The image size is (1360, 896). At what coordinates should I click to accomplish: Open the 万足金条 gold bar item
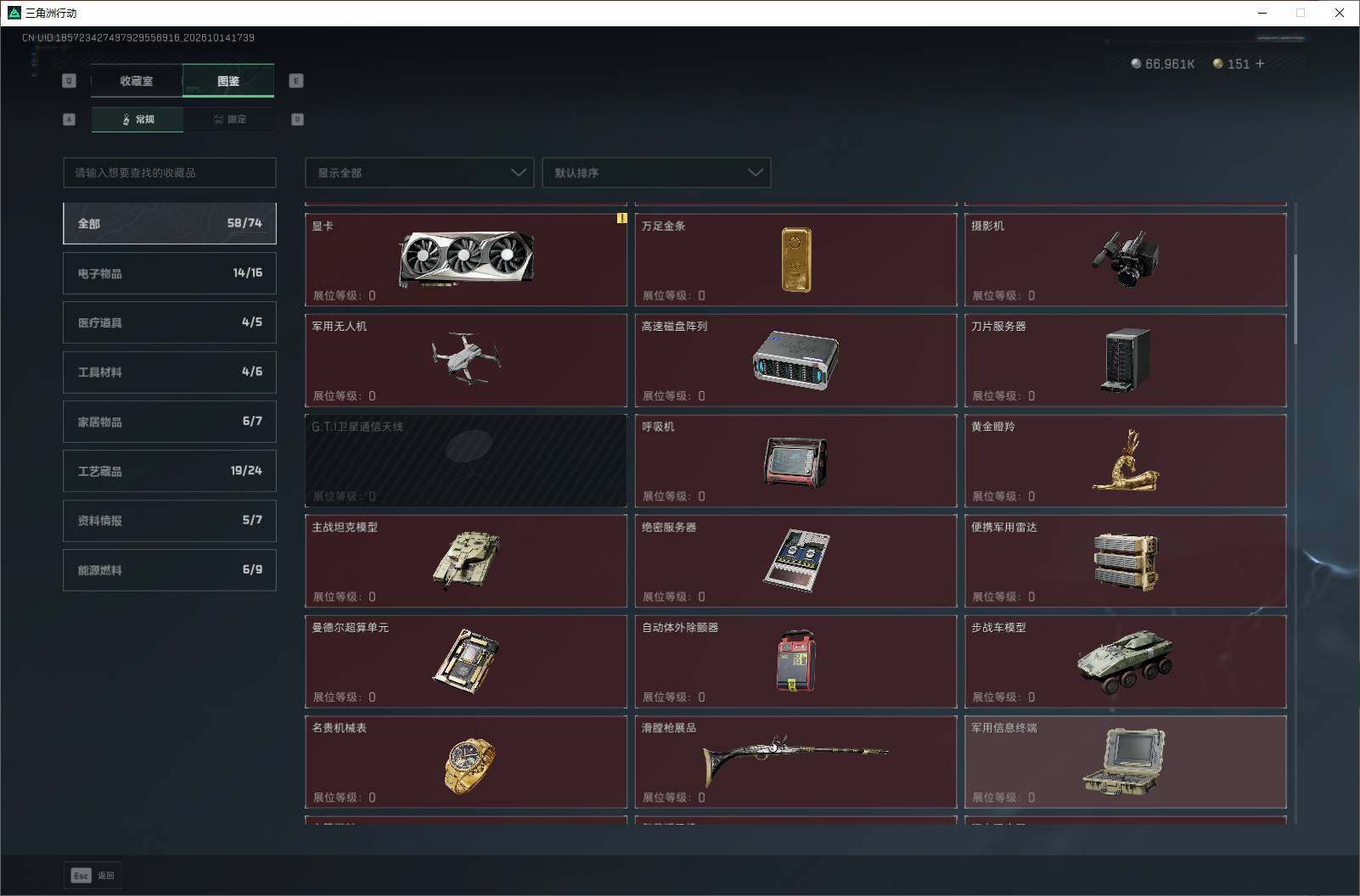coord(795,260)
